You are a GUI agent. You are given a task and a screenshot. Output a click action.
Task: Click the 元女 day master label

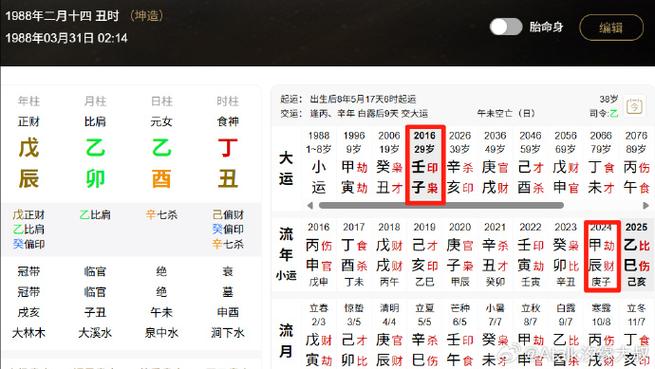[x=162, y=122]
